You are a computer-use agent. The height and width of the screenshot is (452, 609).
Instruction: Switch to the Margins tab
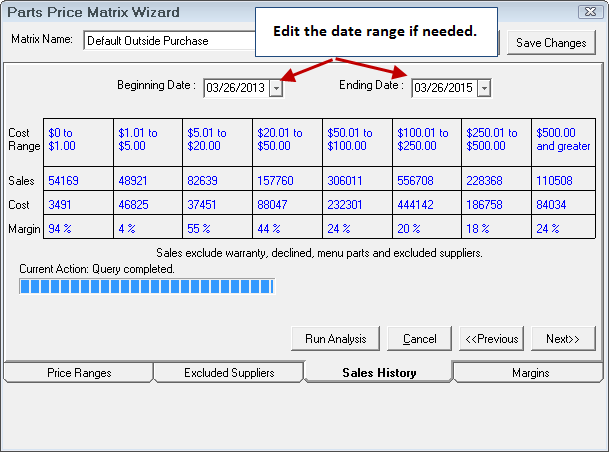click(528, 373)
